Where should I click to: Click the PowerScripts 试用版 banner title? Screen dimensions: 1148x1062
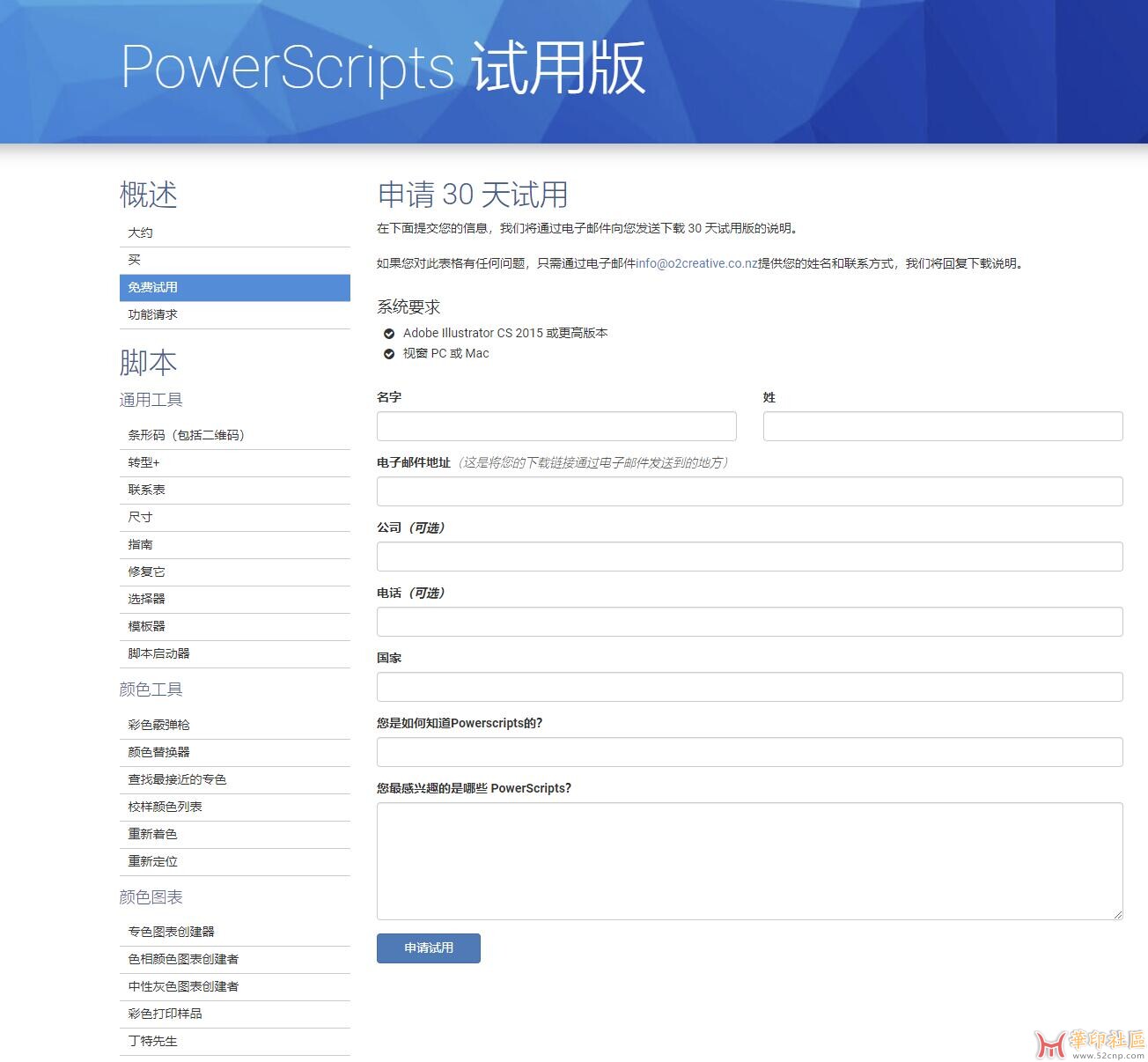pos(384,69)
